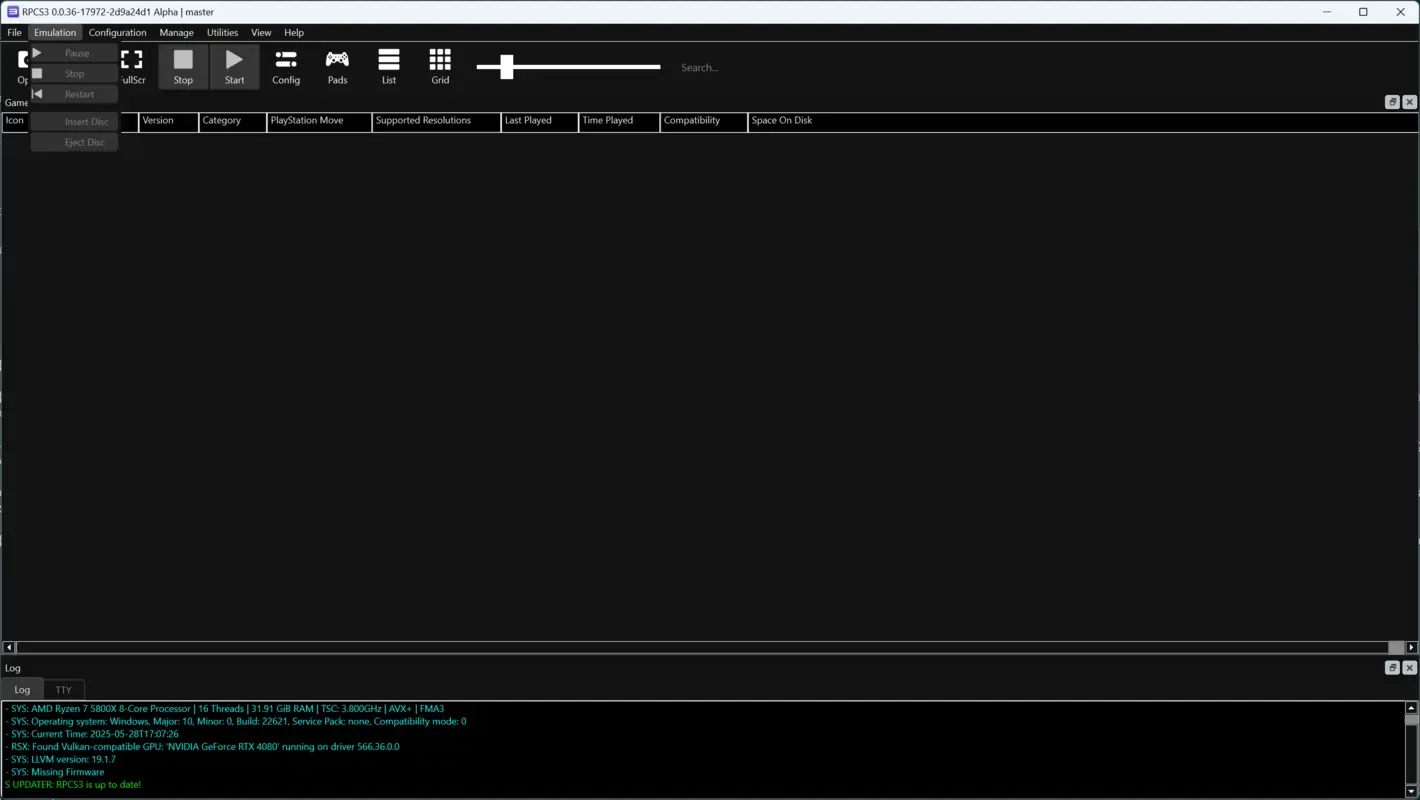Start emulation using the Start toolbar icon
The image size is (1420, 800).
point(234,66)
